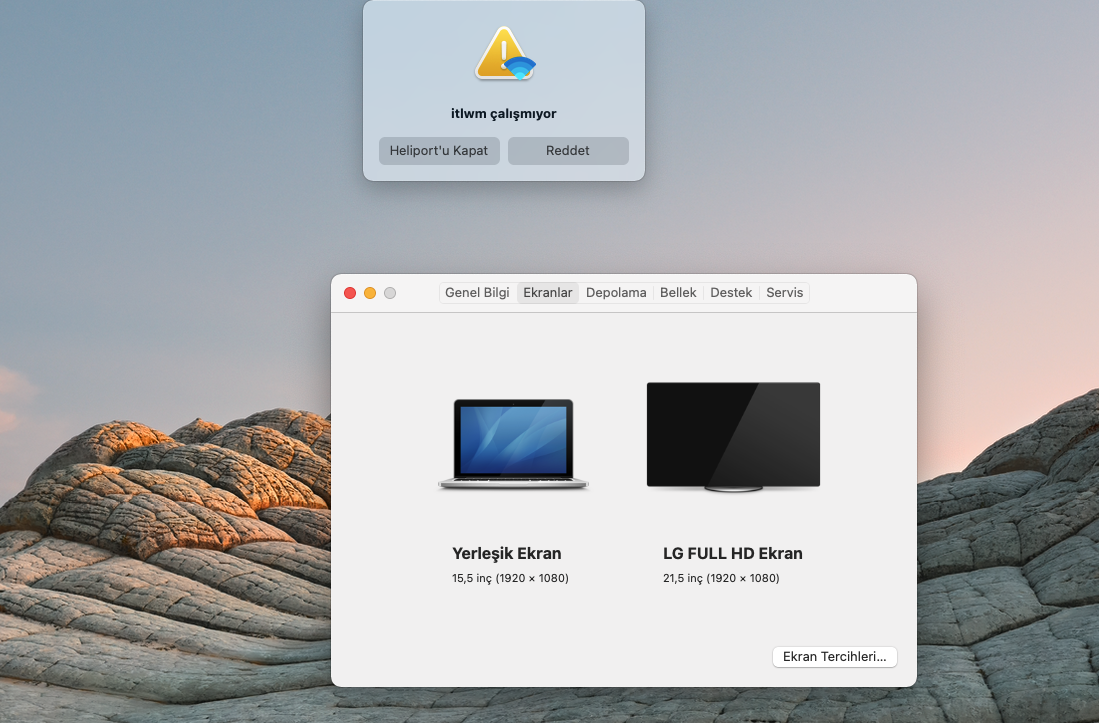Select the built-in laptop display image
The height and width of the screenshot is (723, 1099).
513,443
